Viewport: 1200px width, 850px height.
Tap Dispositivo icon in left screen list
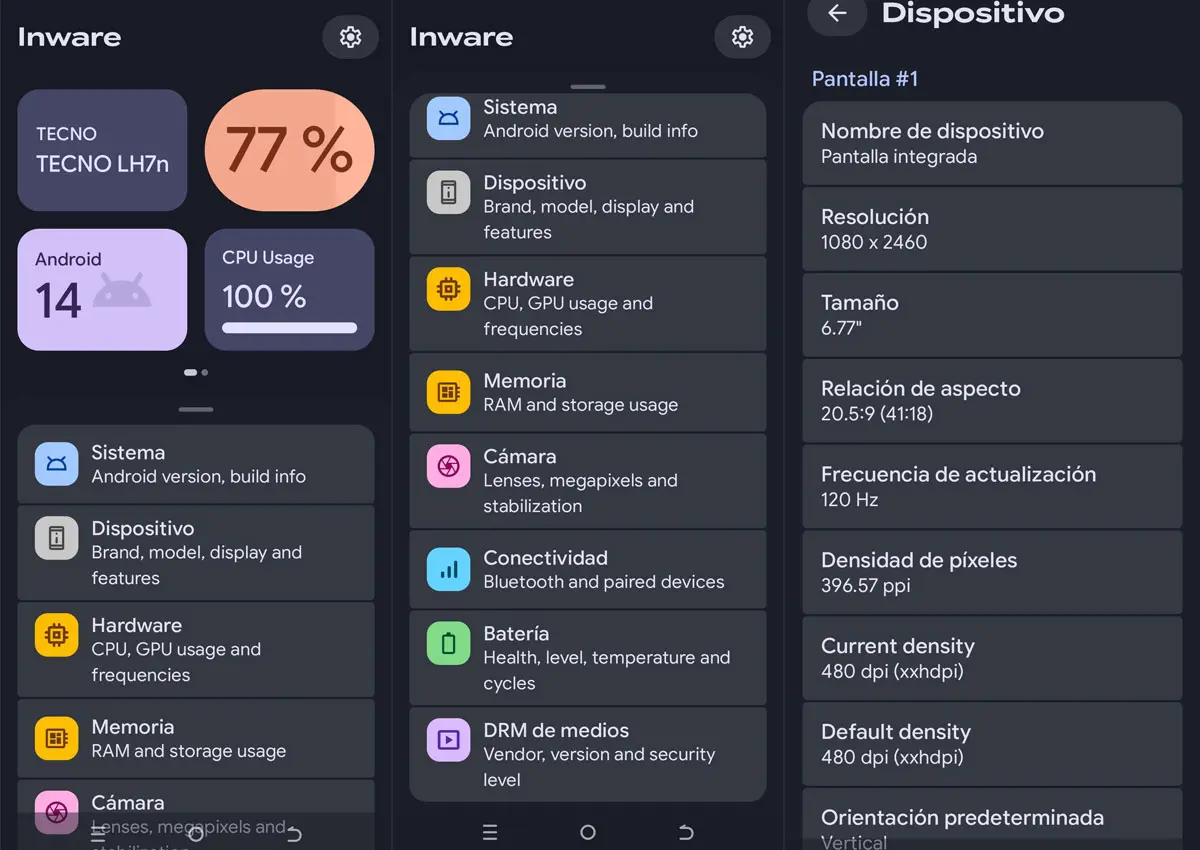(56, 538)
